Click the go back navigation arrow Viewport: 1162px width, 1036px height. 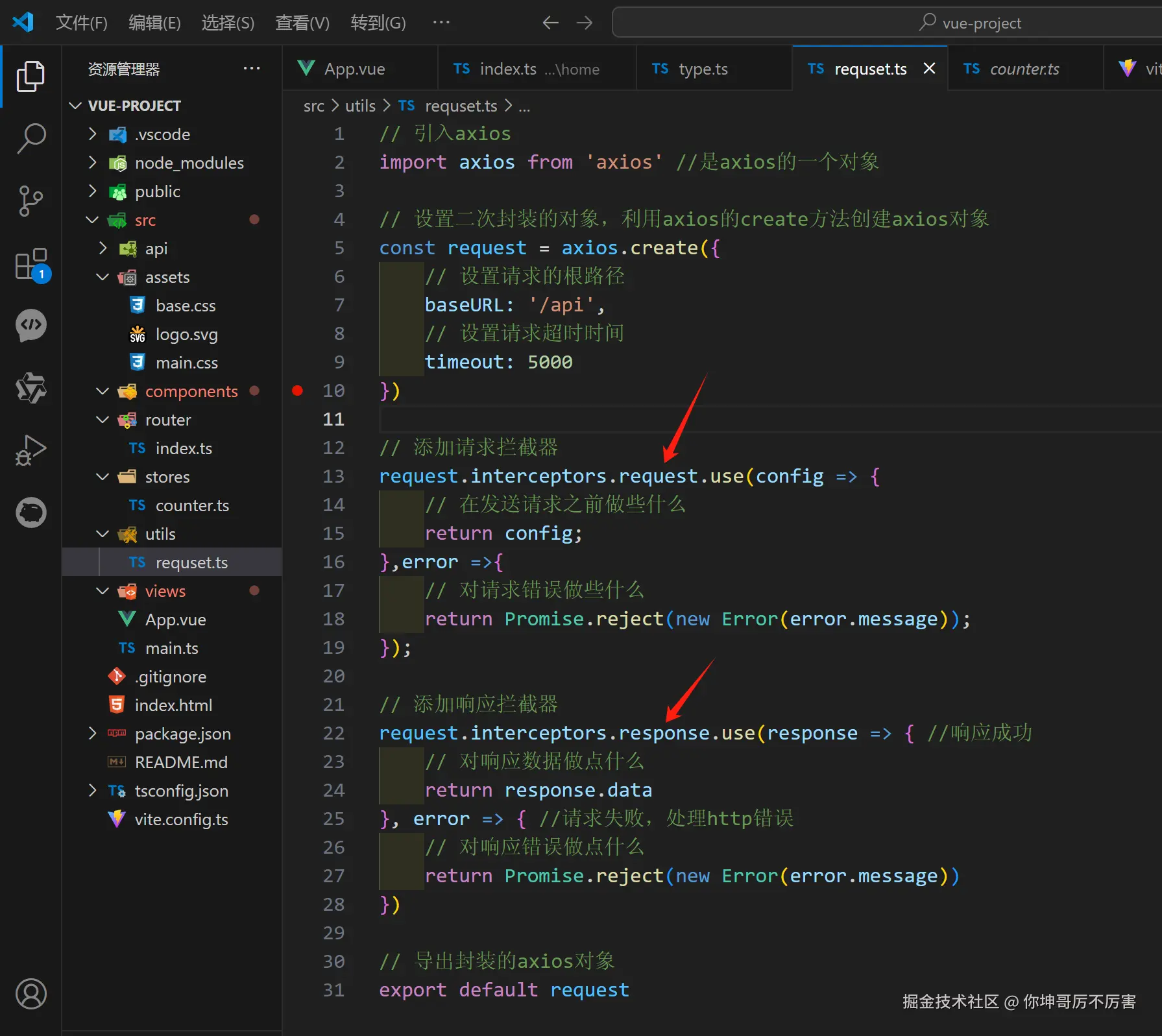point(550,23)
